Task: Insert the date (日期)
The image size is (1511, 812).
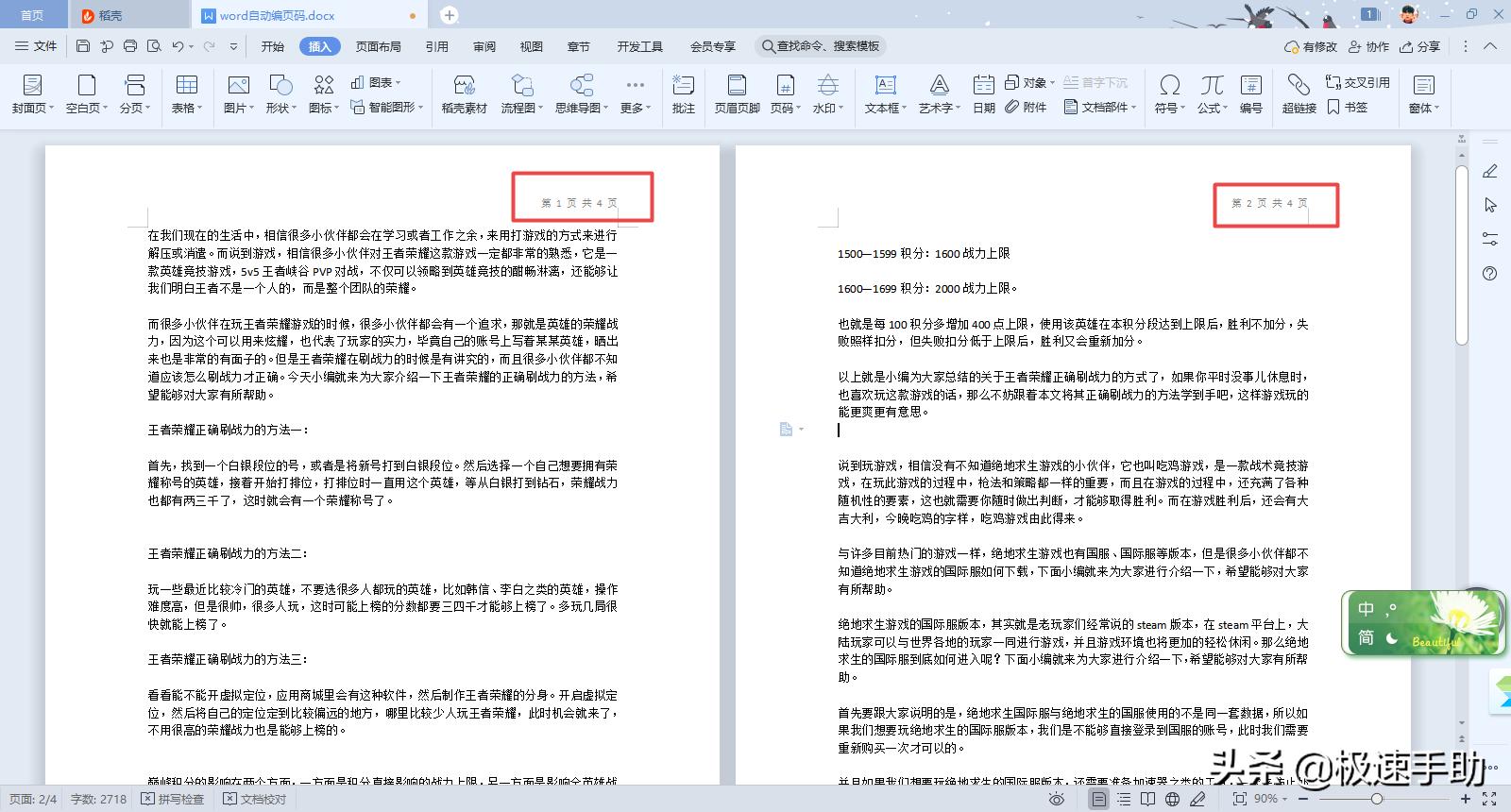Action: click(984, 94)
